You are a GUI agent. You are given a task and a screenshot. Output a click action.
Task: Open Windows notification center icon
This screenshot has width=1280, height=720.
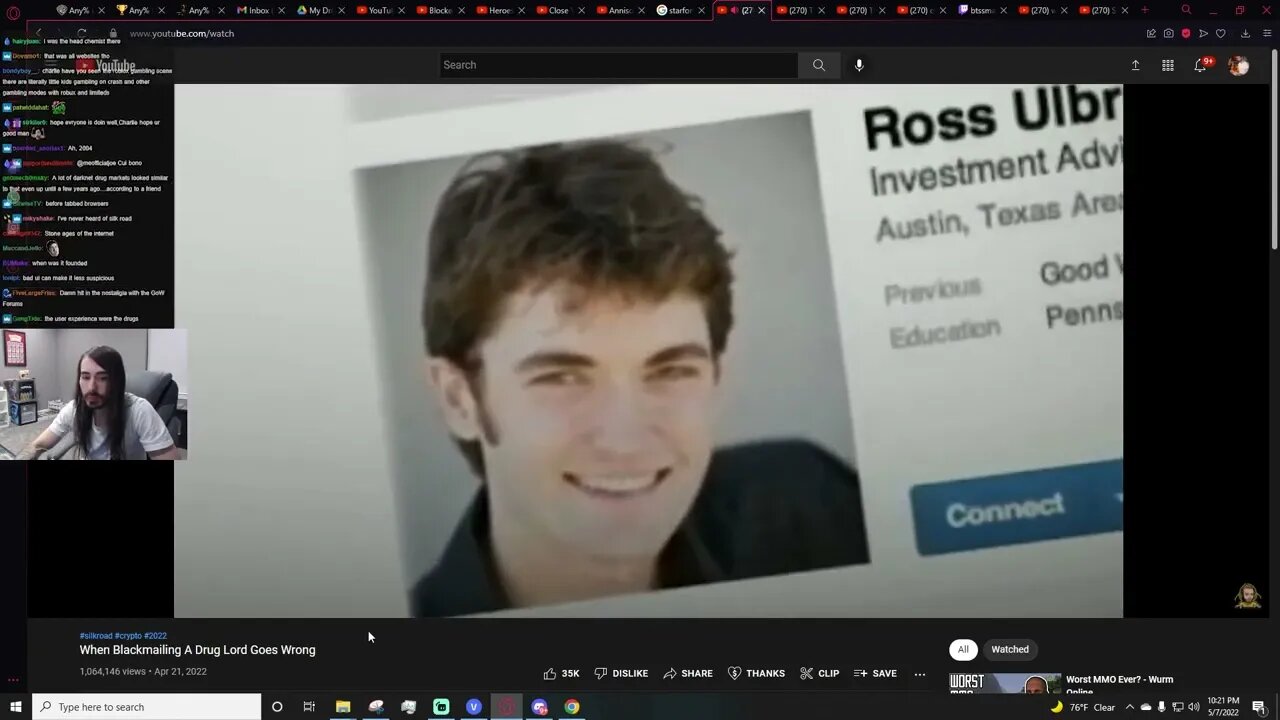pyautogui.click(x=1259, y=707)
